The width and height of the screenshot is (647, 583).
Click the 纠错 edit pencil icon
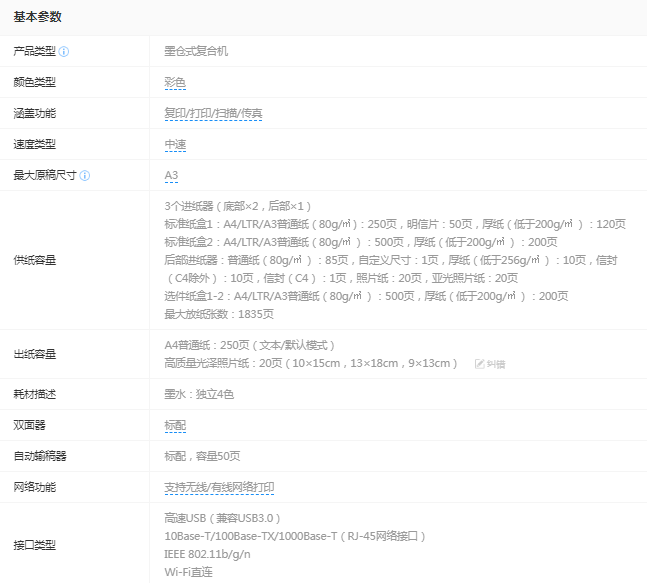(x=480, y=364)
